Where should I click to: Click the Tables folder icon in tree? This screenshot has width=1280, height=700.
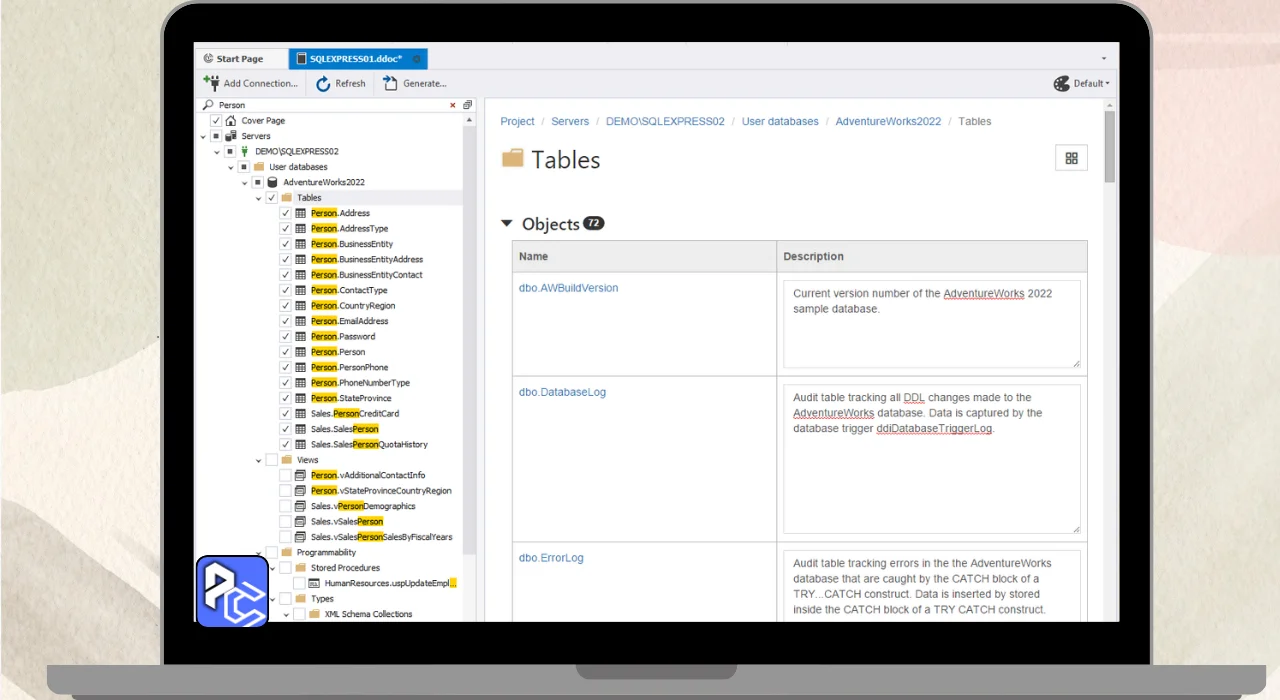tap(287, 198)
